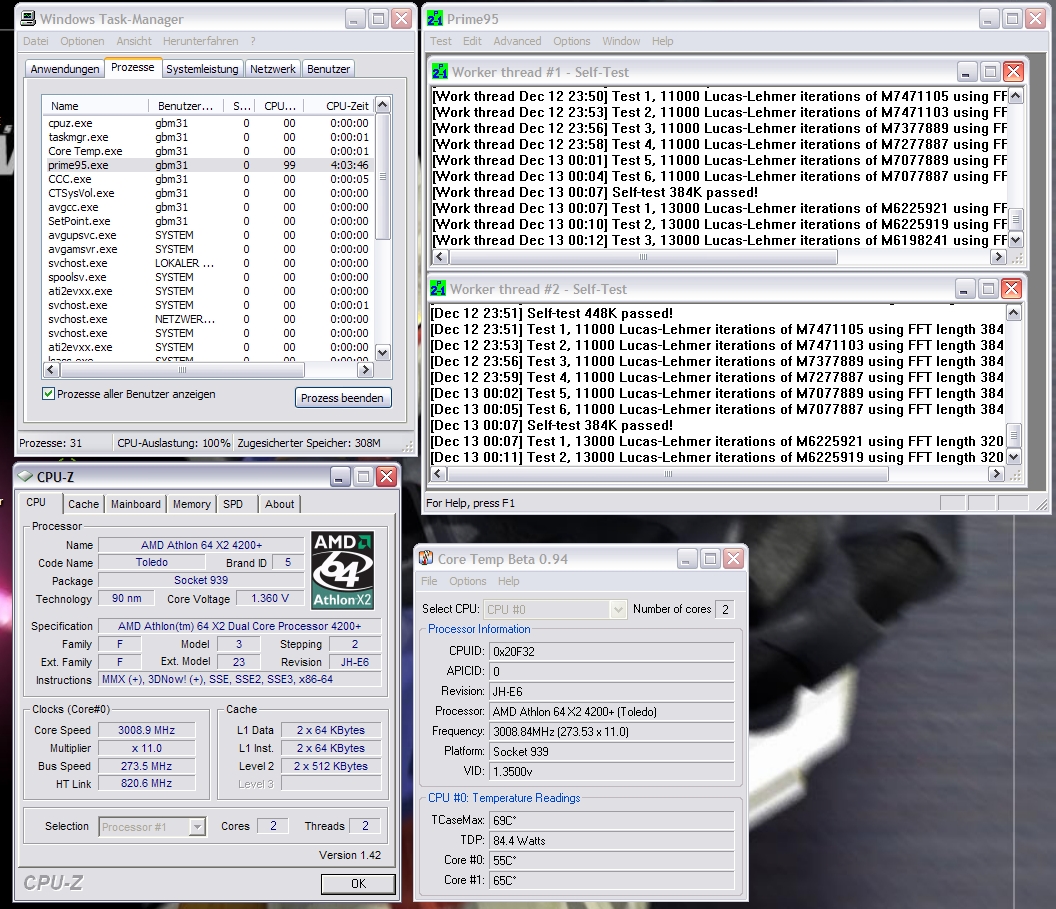Sort processes by the Name column header
Viewport: 1056px width, 909px height.
(95, 106)
